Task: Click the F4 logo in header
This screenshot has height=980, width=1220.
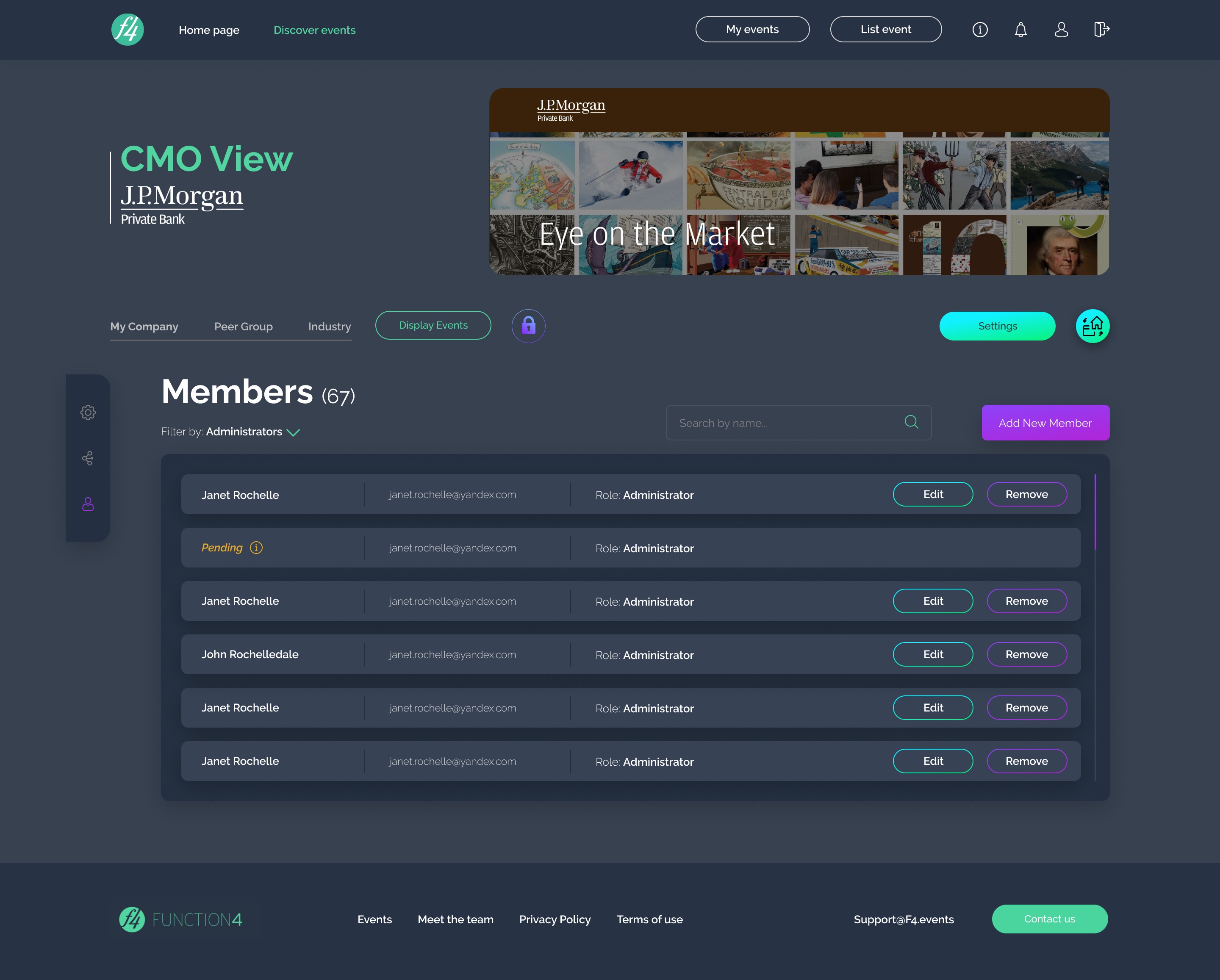Action: [x=128, y=29]
